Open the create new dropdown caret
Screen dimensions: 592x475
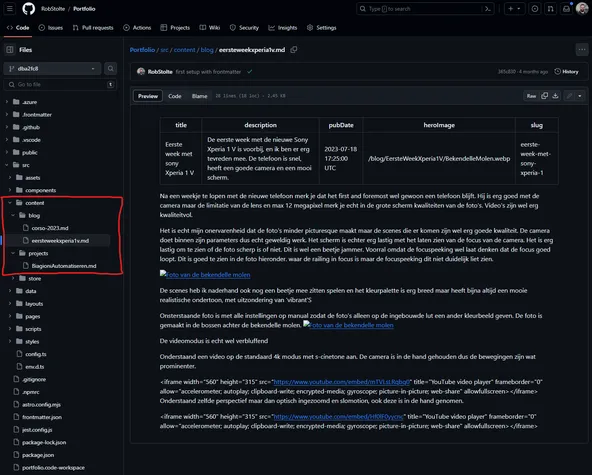[519, 9]
